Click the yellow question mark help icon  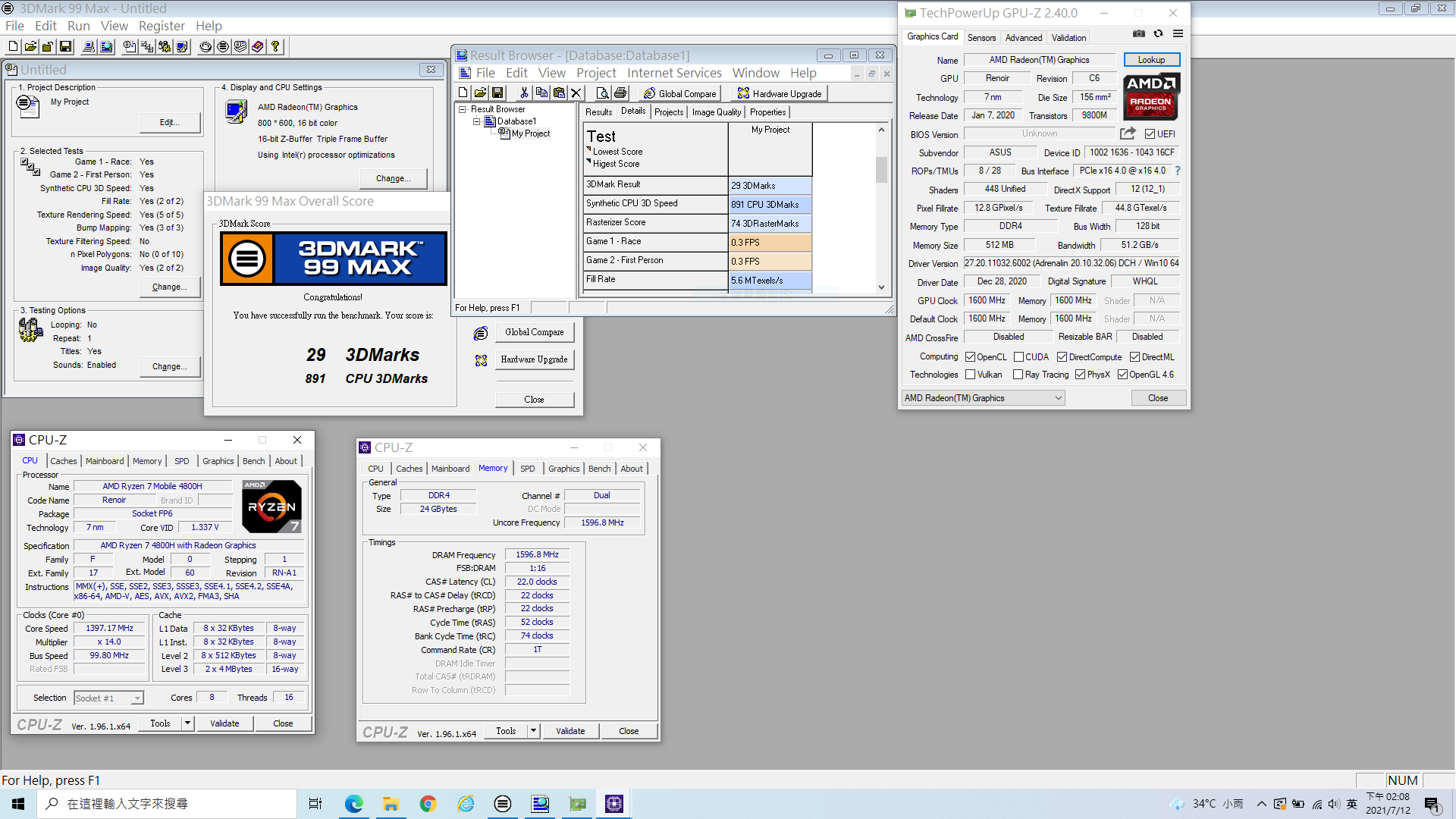click(275, 46)
